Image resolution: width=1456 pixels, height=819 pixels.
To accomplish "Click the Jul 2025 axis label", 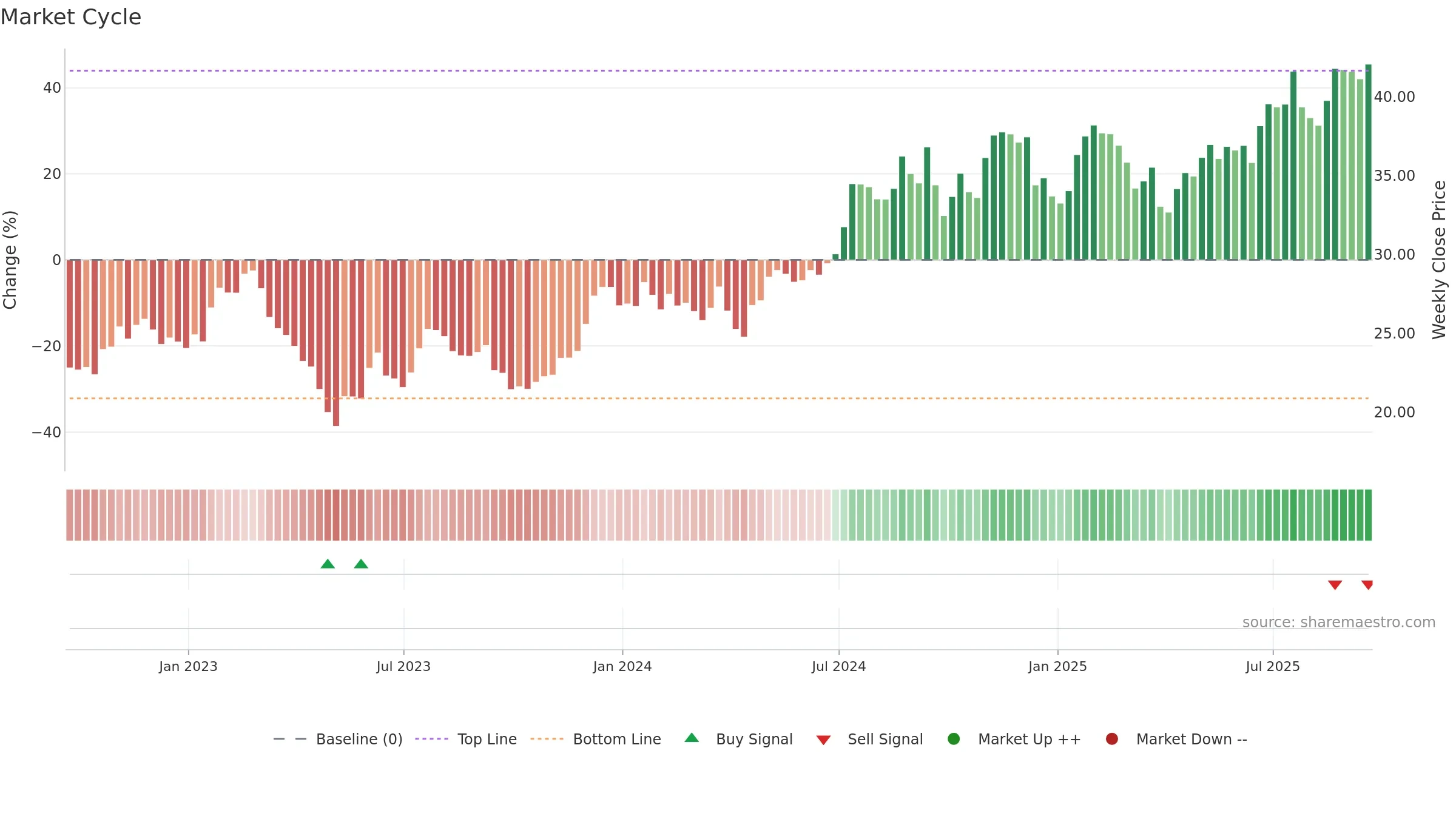I will pyautogui.click(x=1273, y=666).
